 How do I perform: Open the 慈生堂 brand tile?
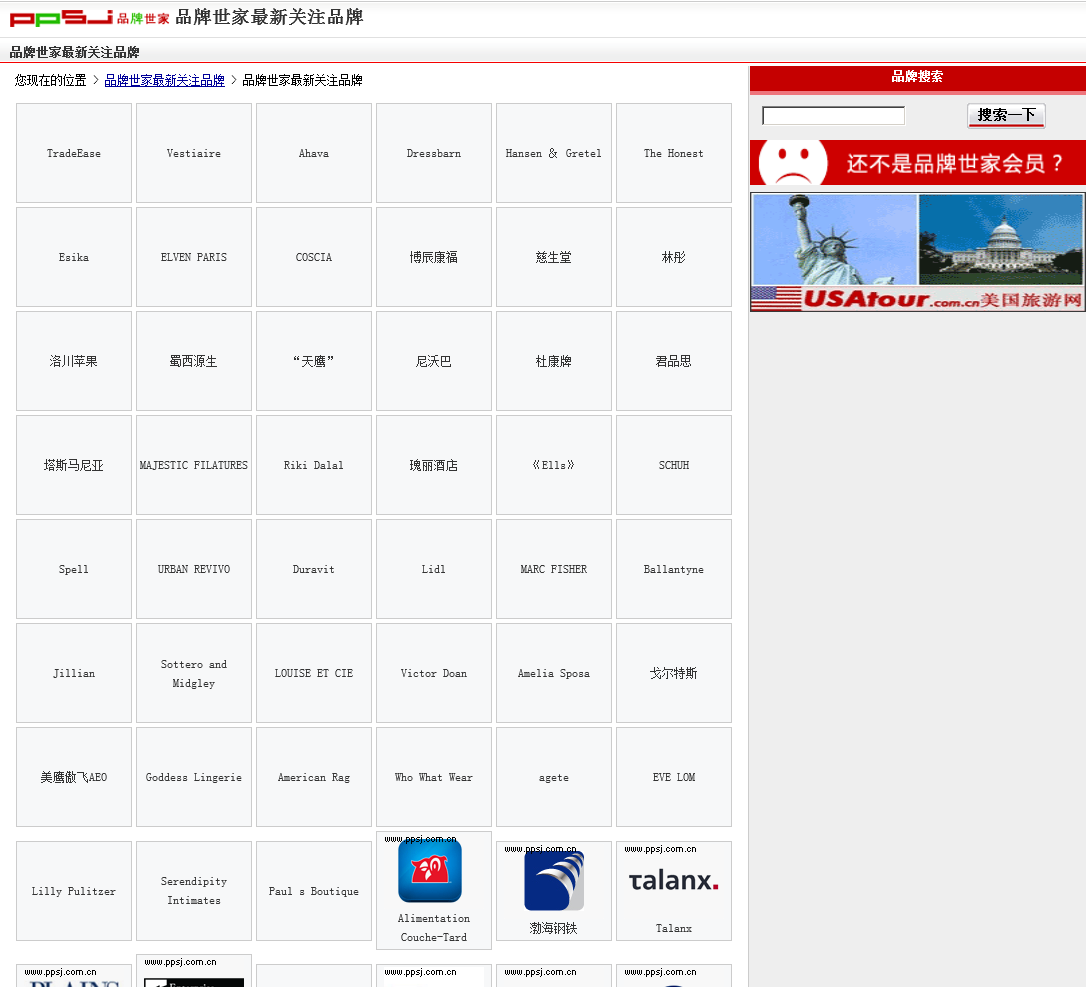(x=553, y=257)
